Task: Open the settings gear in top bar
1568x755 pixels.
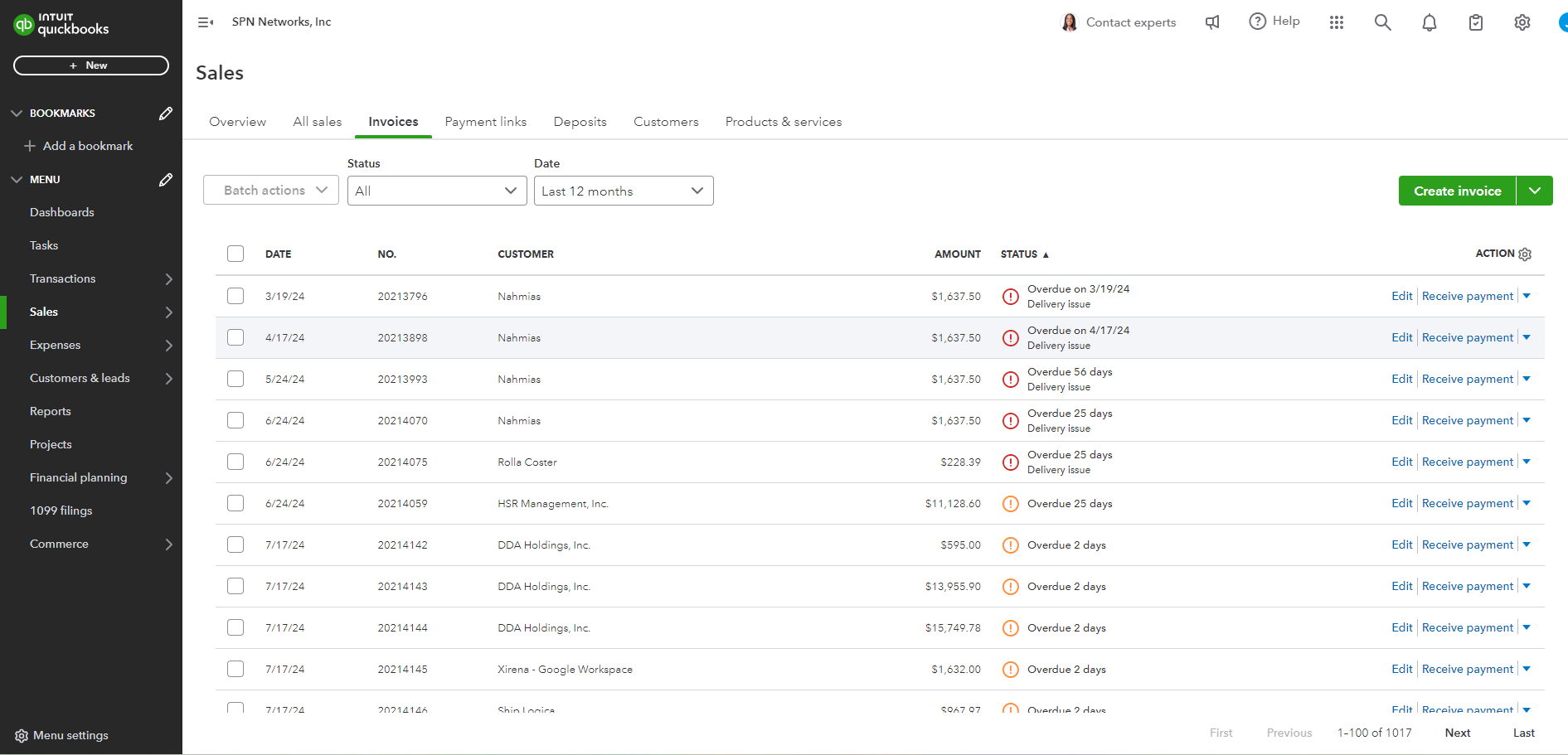Action: coord(1522,22)
